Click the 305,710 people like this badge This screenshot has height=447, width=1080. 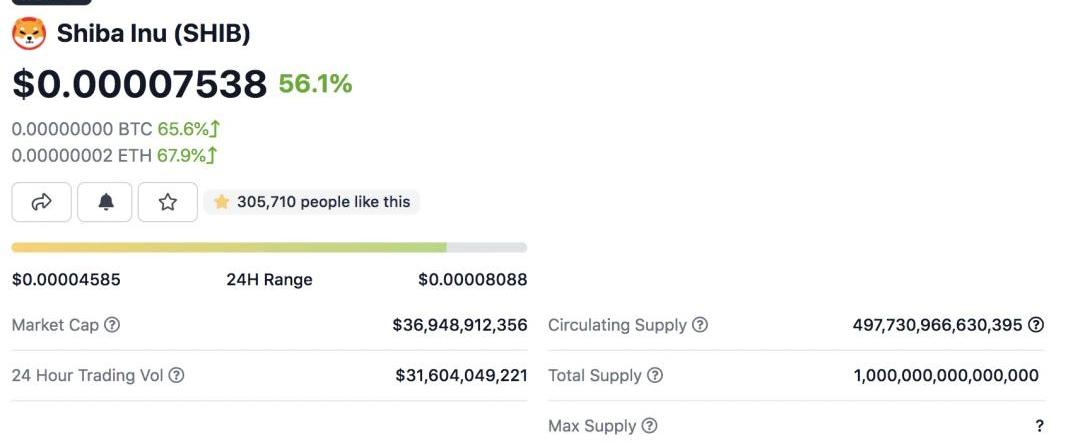point(312,202)
